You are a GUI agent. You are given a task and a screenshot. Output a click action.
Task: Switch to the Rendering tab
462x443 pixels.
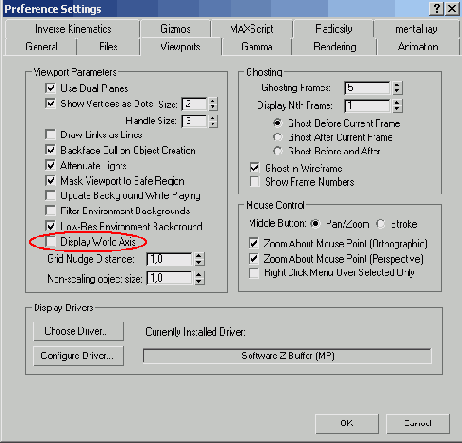[x=334, y=47]
